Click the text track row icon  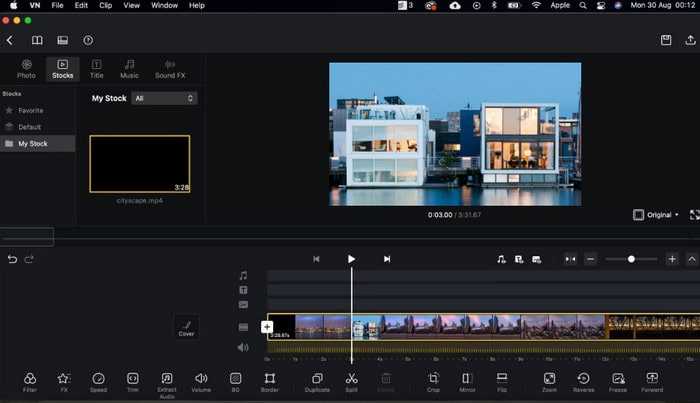243,290
